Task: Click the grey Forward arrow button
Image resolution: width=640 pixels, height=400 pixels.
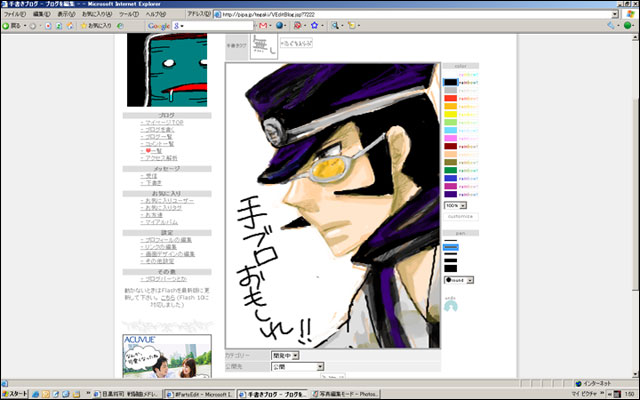Action: point(33,26)
